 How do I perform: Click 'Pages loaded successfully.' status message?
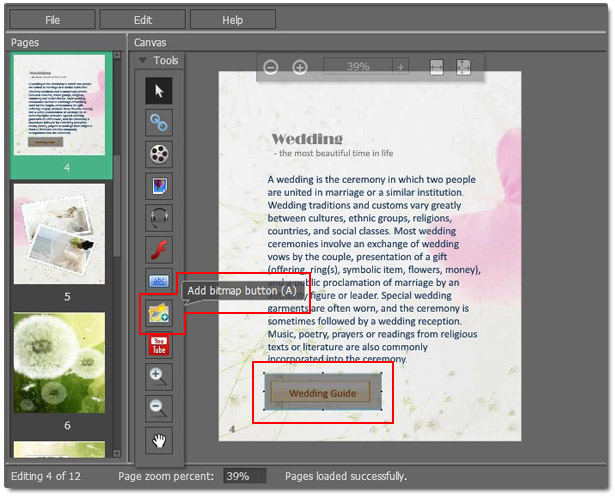[346, 476]
